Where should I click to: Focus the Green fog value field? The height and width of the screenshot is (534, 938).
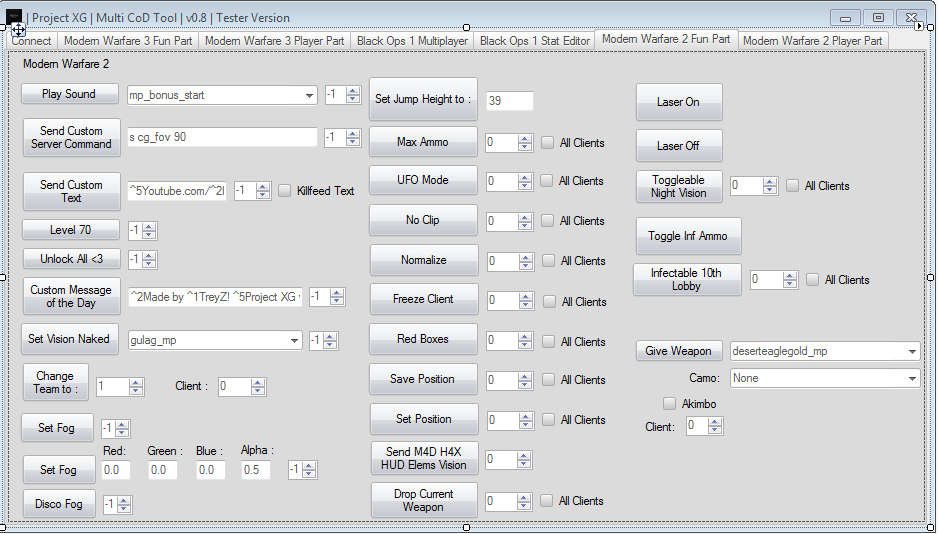(163, 470)
